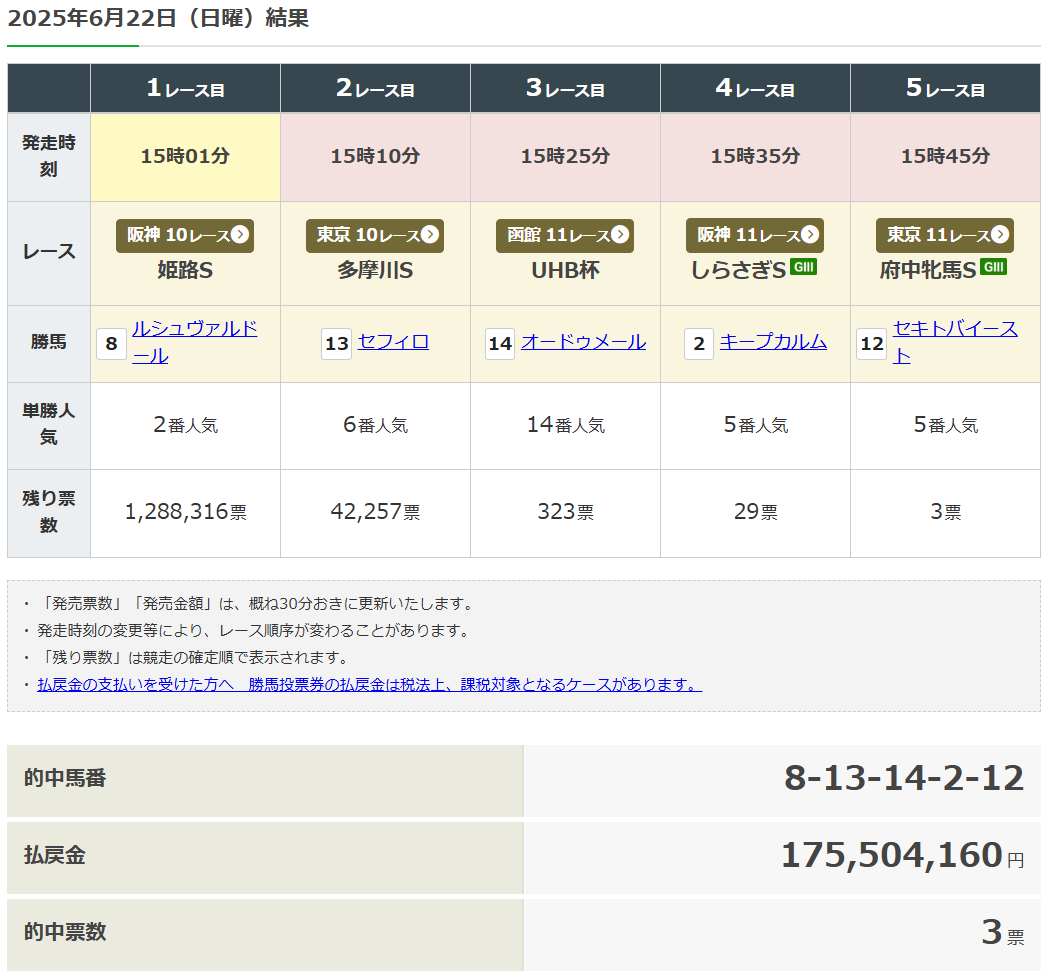The image size is (1044, 977).
Task: Open the セキトバイースト horse link
Action: tap(955, 342)
